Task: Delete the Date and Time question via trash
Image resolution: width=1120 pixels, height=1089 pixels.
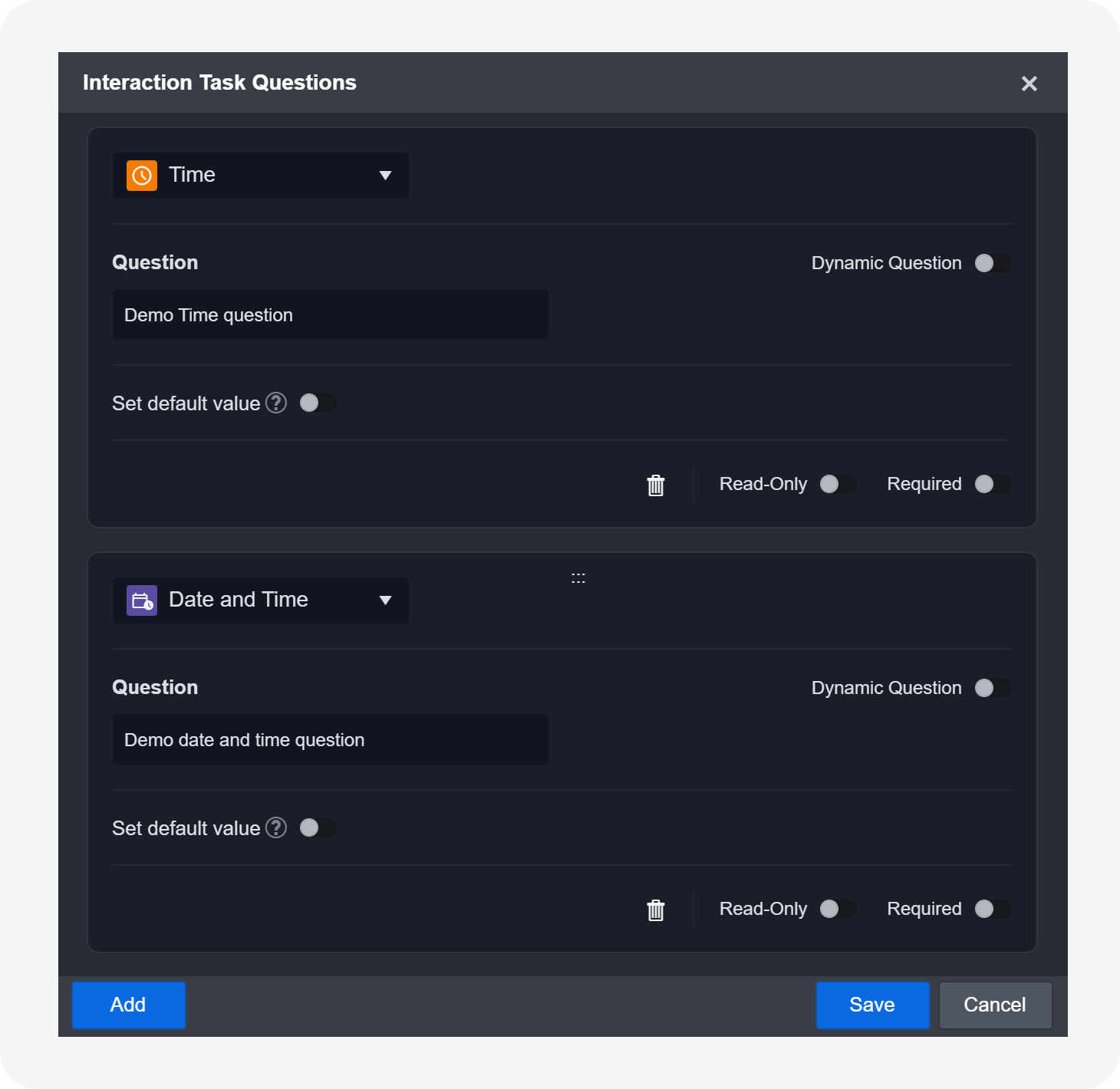Action: (656, 910)
